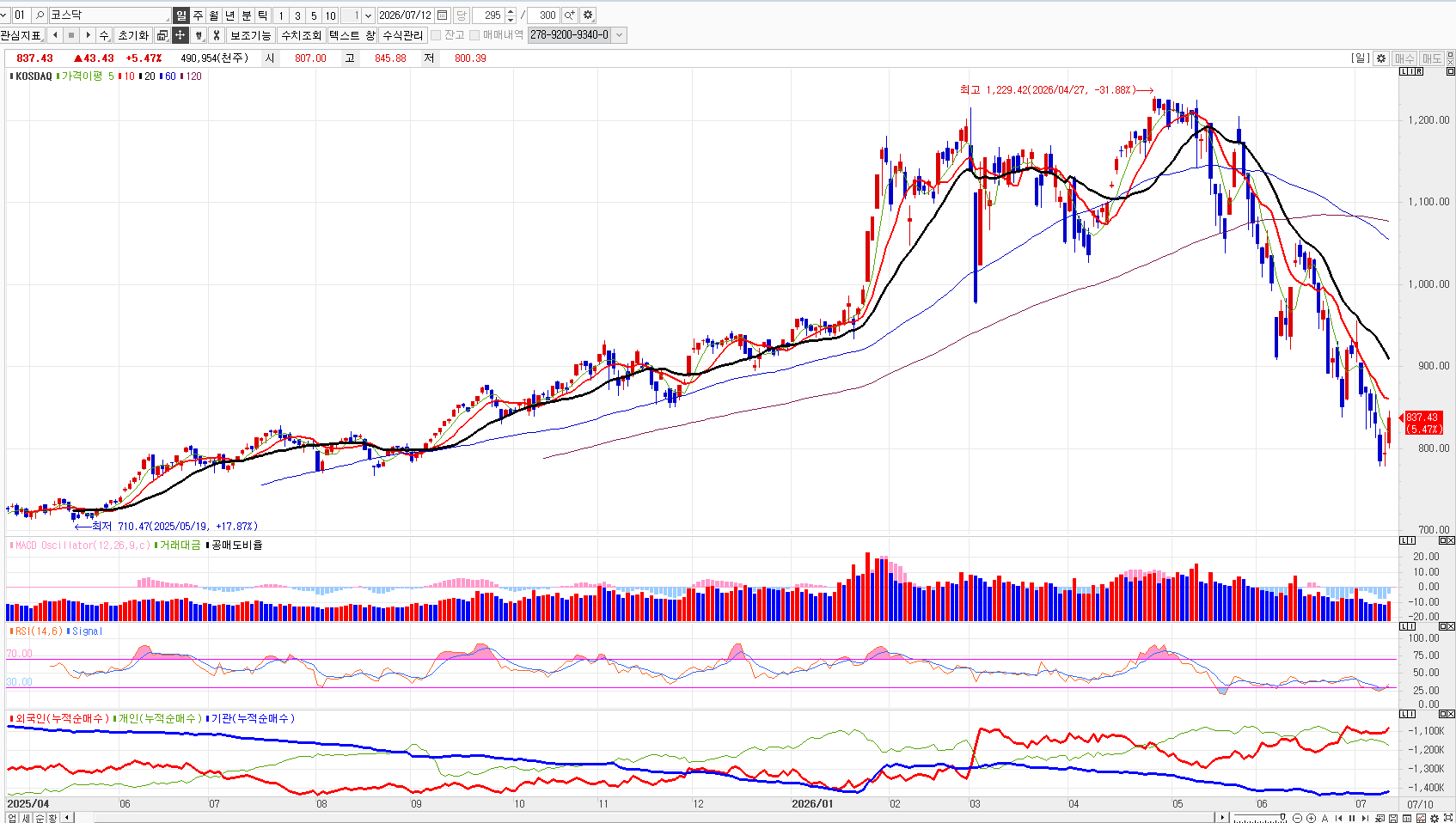This screenshot has width=1456, height=823.
Task: Click the zoom magnifier plus icon
Action: point(569,15)
